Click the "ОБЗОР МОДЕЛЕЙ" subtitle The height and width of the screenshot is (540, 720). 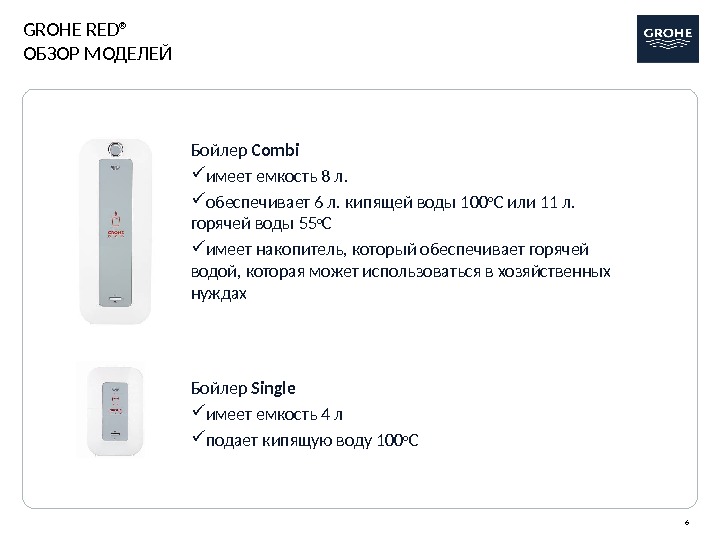click(97, 53)
